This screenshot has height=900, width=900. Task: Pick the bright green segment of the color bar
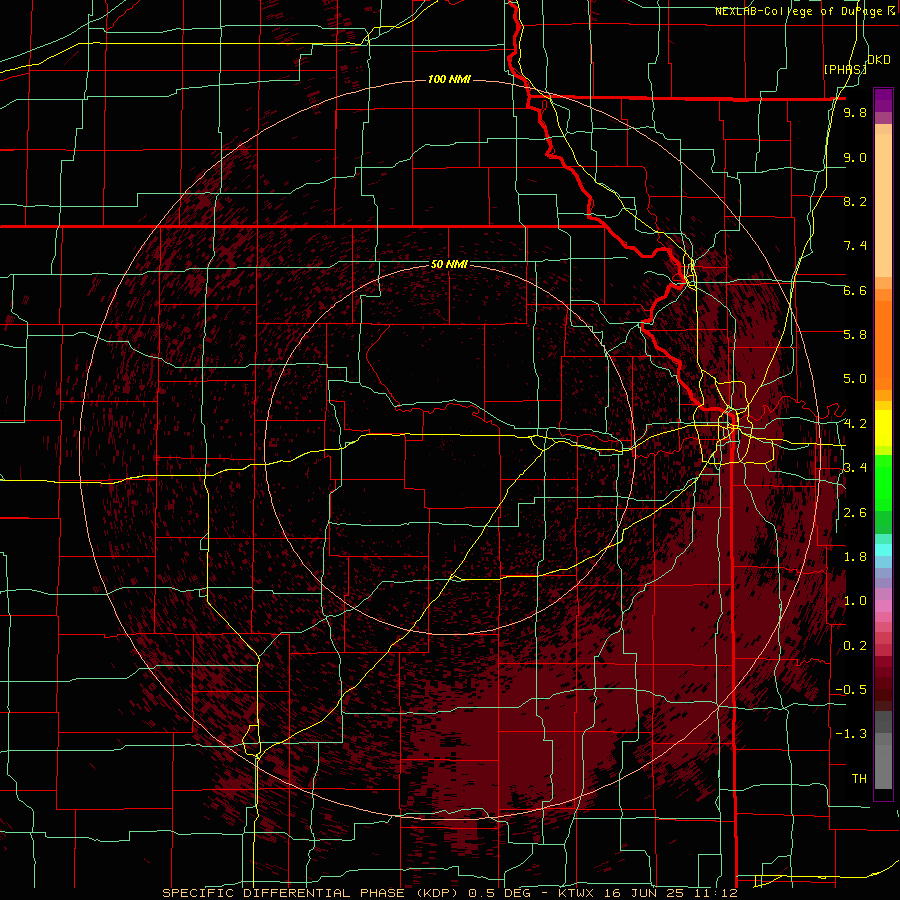click(883, 483)
